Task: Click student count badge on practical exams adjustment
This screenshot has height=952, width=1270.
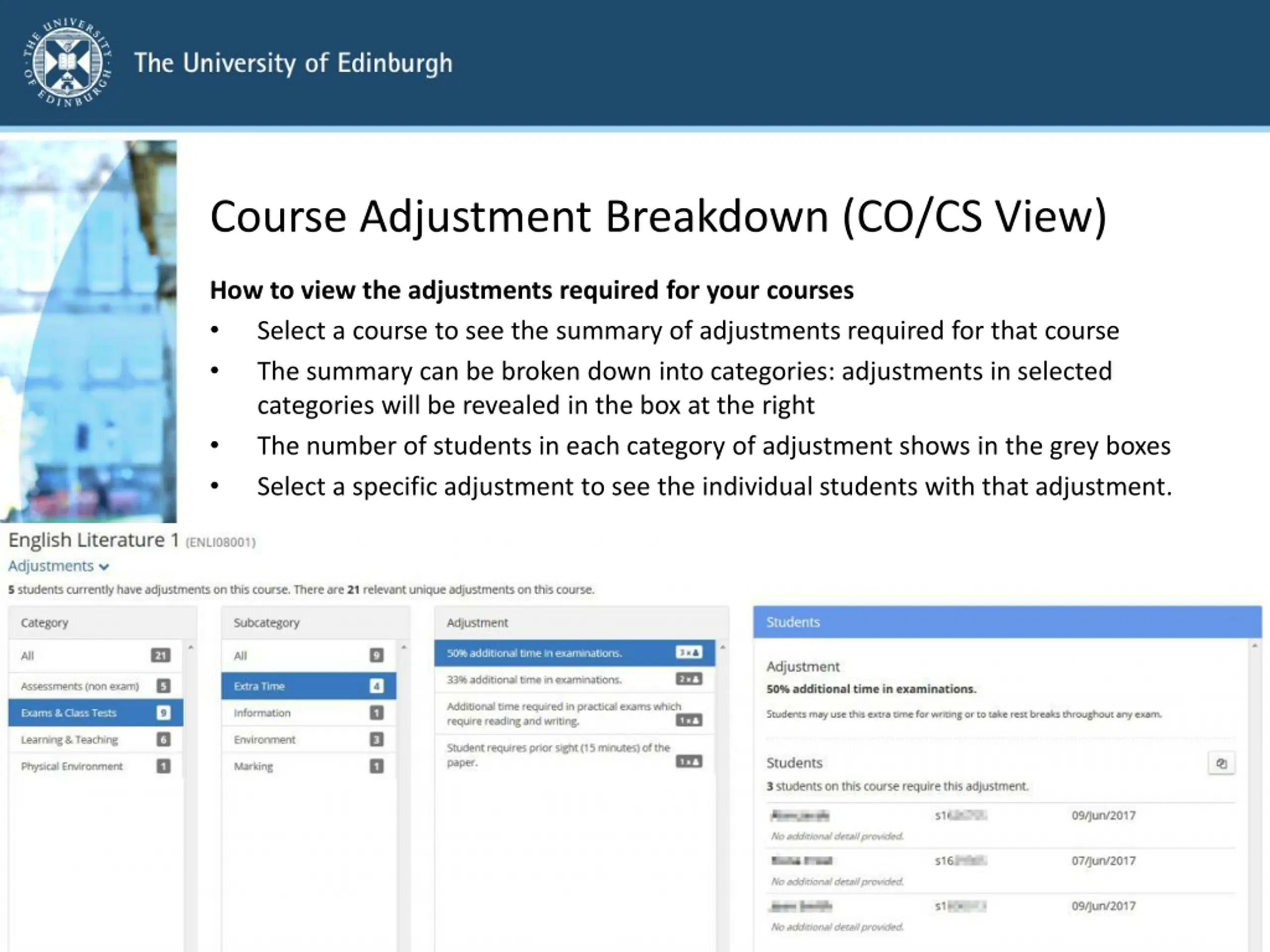Action: tap(689, 721)
